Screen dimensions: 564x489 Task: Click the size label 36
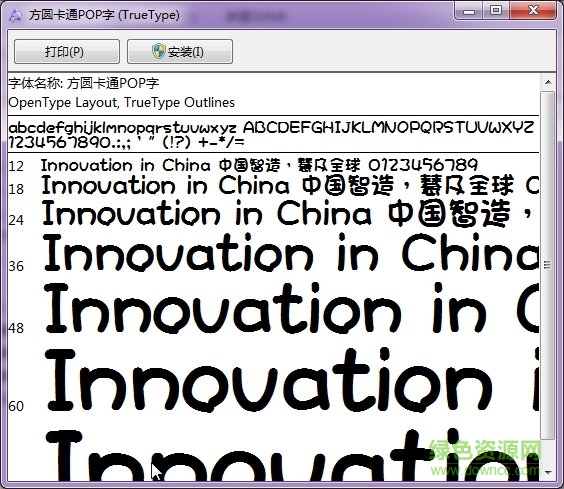(x=16, y=266)
